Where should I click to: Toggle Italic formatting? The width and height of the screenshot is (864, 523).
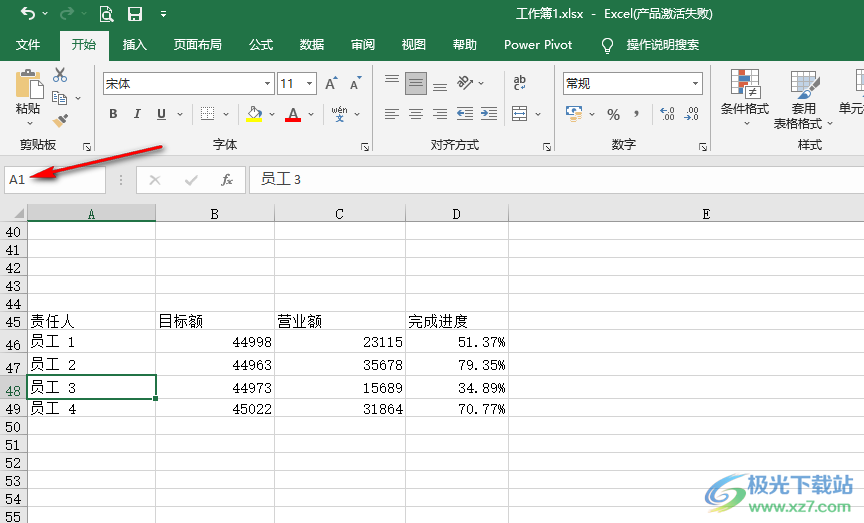[137, 114]
